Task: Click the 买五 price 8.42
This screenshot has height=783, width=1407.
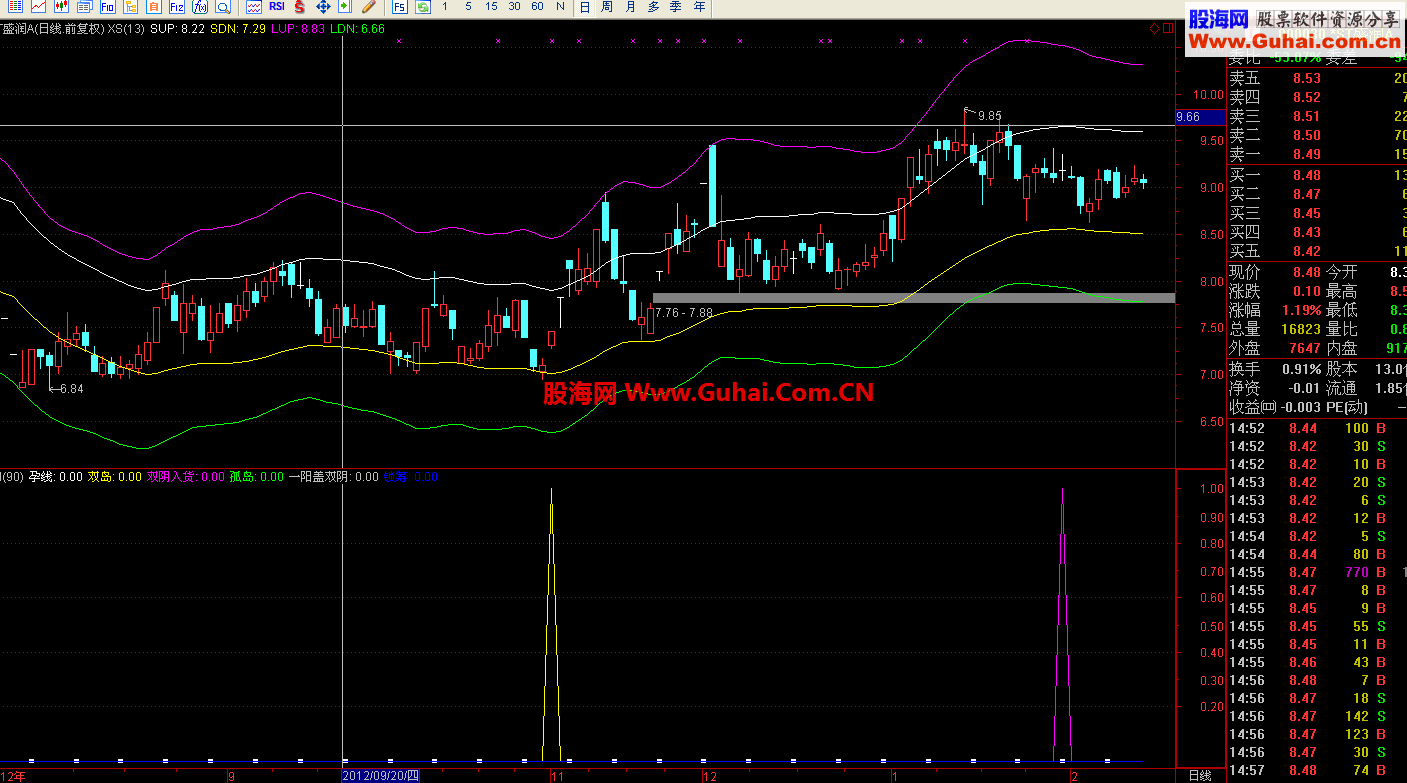Action: point(1306,252)
